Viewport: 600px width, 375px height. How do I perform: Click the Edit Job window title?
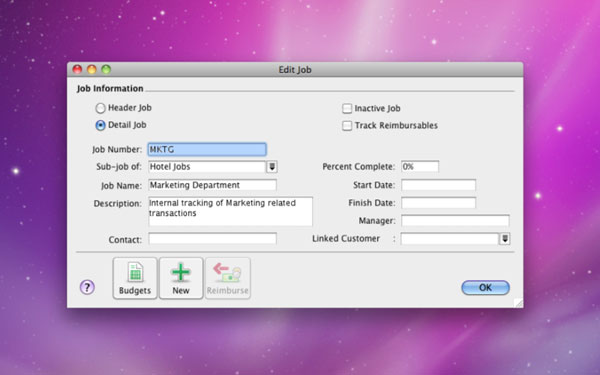295,70
